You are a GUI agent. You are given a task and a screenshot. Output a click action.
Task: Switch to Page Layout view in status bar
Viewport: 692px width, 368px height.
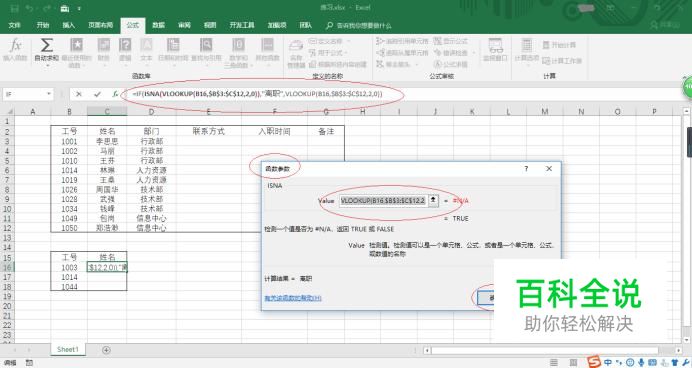tap(573, 363)
